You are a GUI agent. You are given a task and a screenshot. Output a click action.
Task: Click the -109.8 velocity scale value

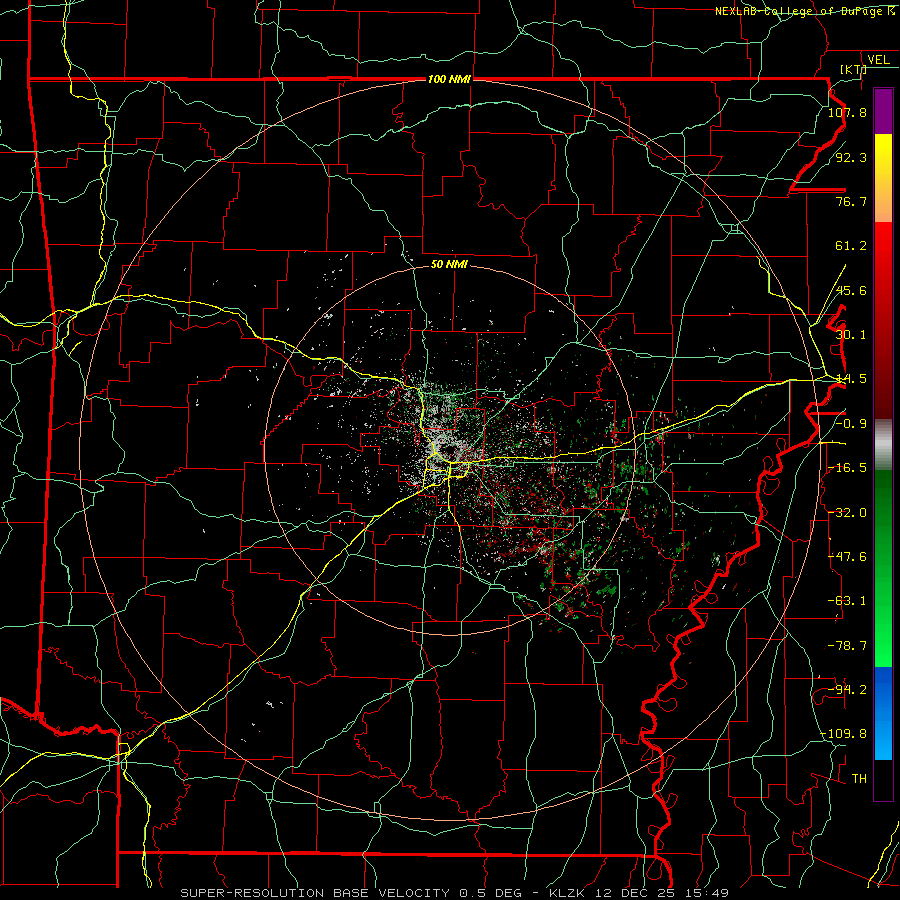click(844, 734)
